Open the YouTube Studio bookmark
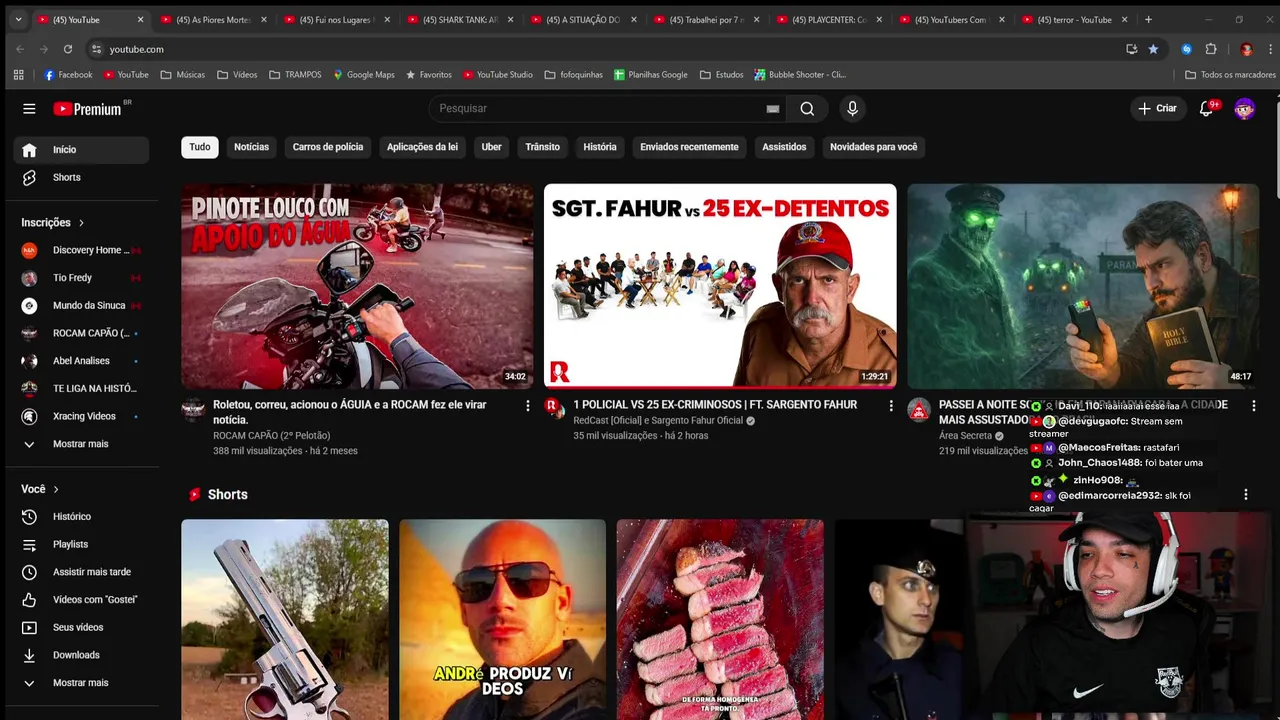1280x720 pixels. pyautogui.click(x=497, y=75)
